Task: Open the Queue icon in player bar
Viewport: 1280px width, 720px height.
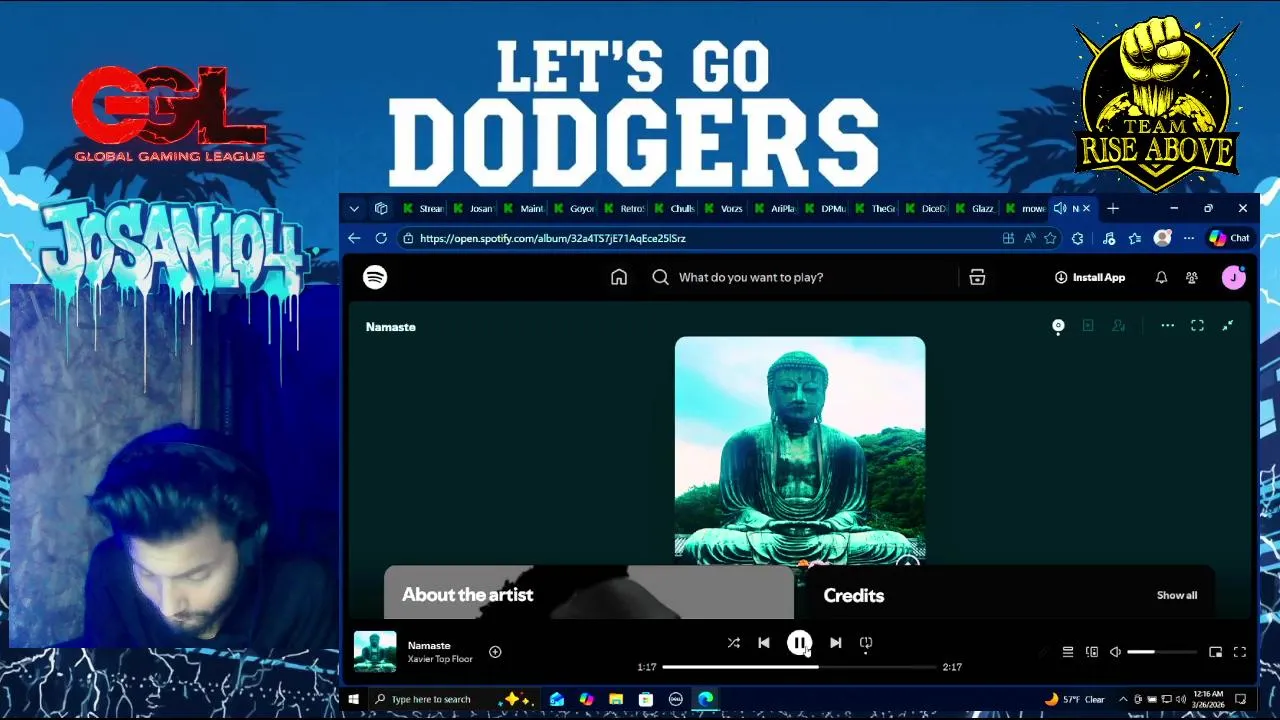Action: (x=1068, y=652)
